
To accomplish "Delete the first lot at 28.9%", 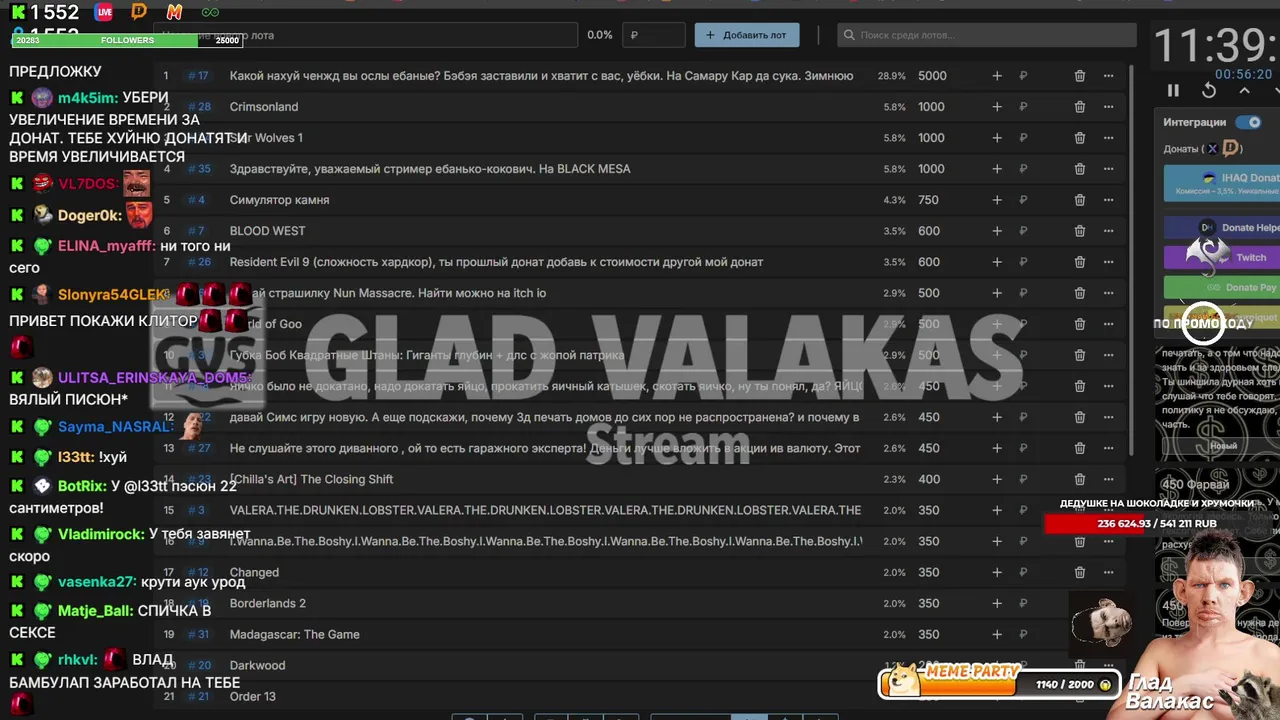I will [x=1080, y=76].
